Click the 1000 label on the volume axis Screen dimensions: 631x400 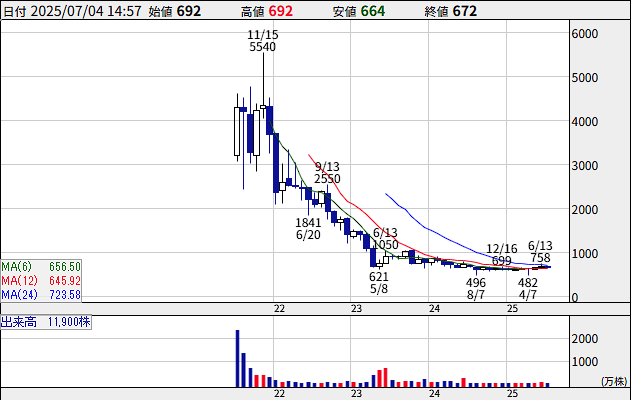tap(585, 362)
